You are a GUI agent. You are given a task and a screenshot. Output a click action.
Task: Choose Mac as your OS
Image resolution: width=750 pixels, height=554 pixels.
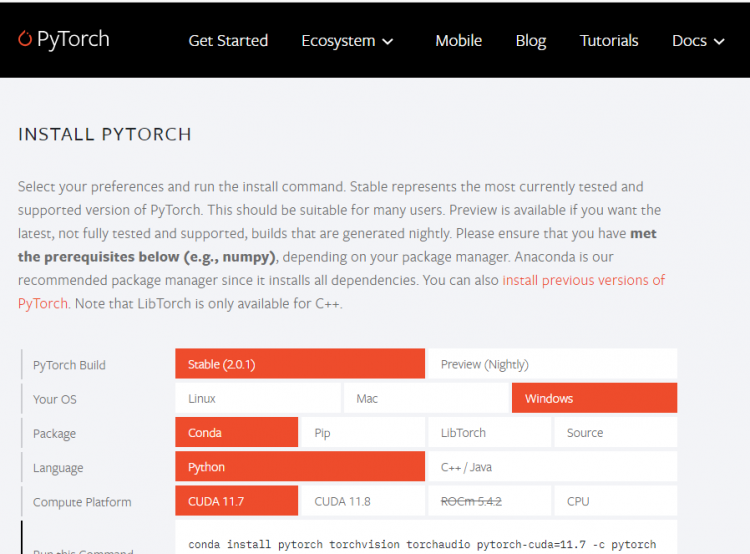[x=425, y=398]
